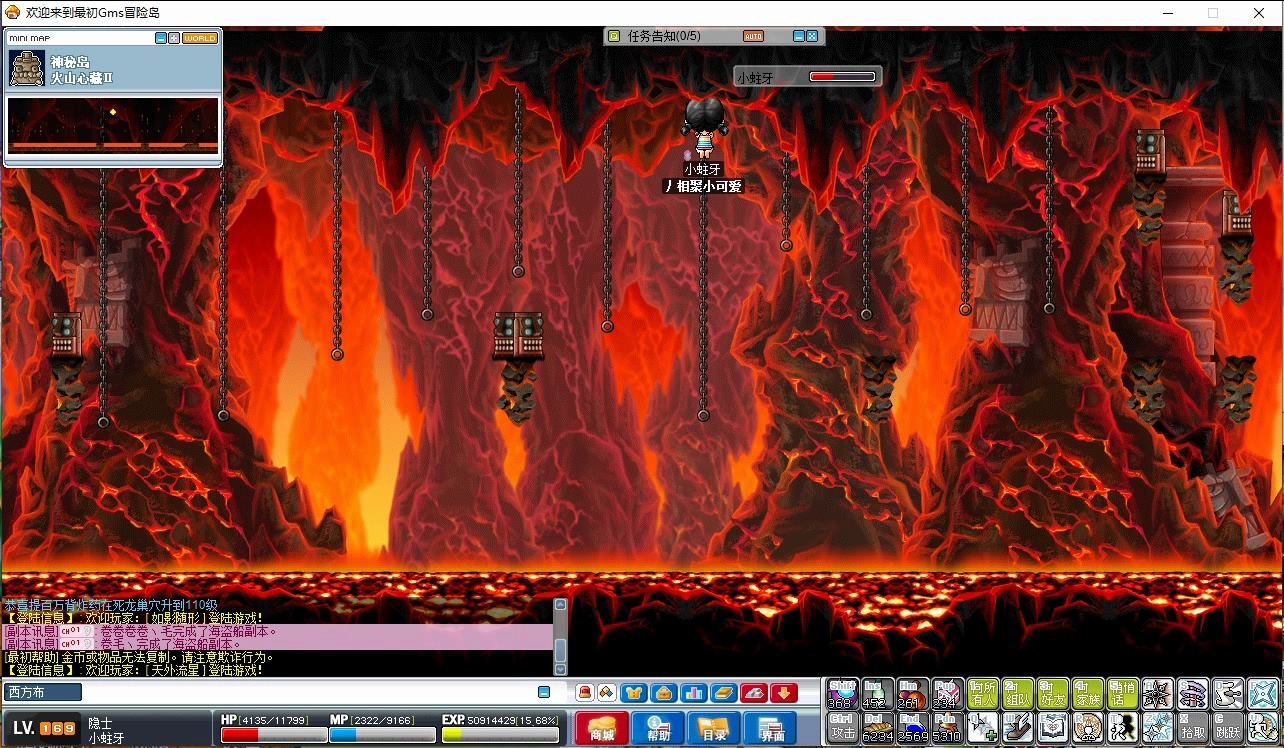The height and width of the screenshot is (748, 1284).
Task: Click the red cash shop shortcut icon
Action: 585,692
